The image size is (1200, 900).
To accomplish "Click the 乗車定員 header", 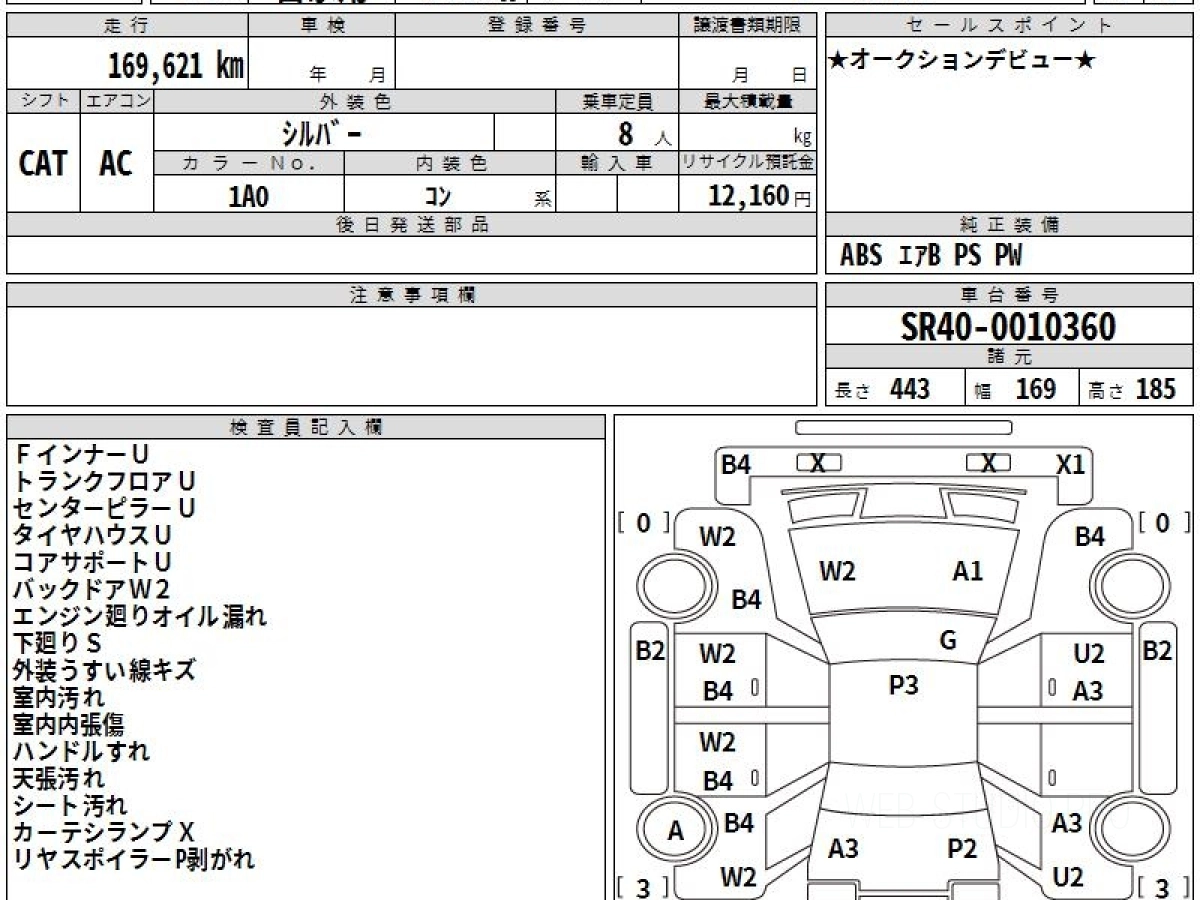I will [617, 101].
